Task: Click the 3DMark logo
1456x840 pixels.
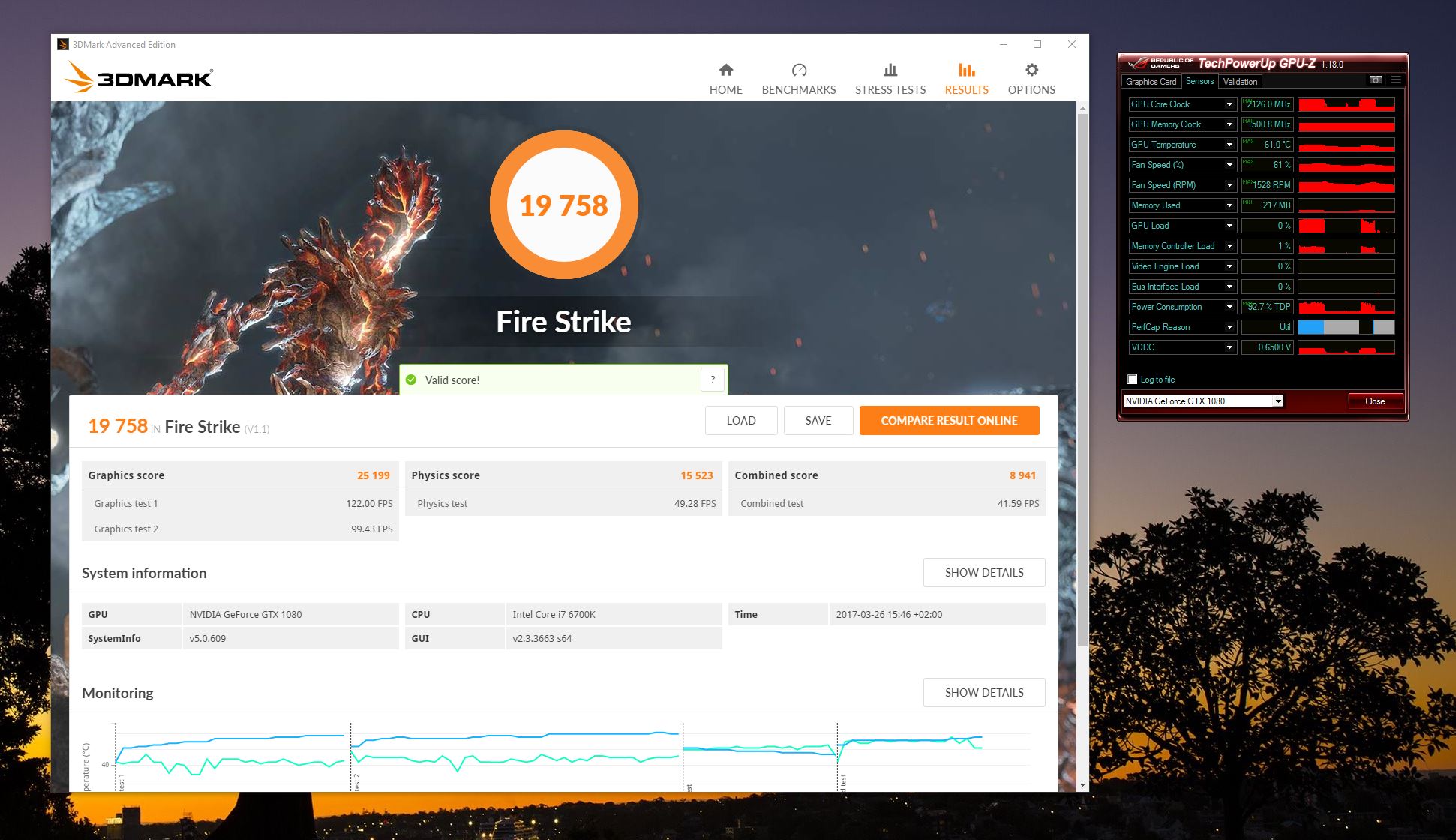Action: coord(139,77)
